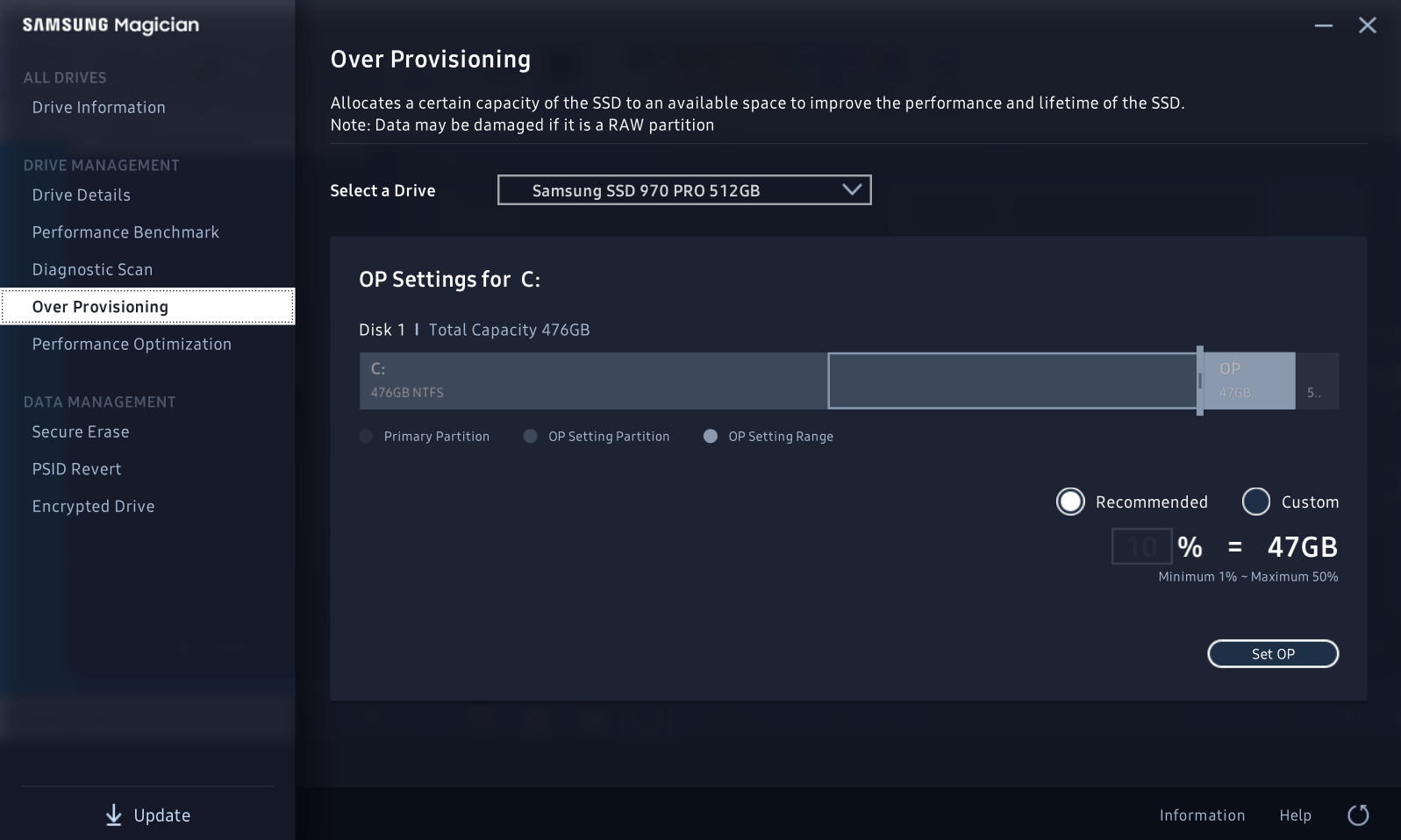Open the Information link
The height and width of the screenshot is (840, 1401).
click(x=1202, y=815)
